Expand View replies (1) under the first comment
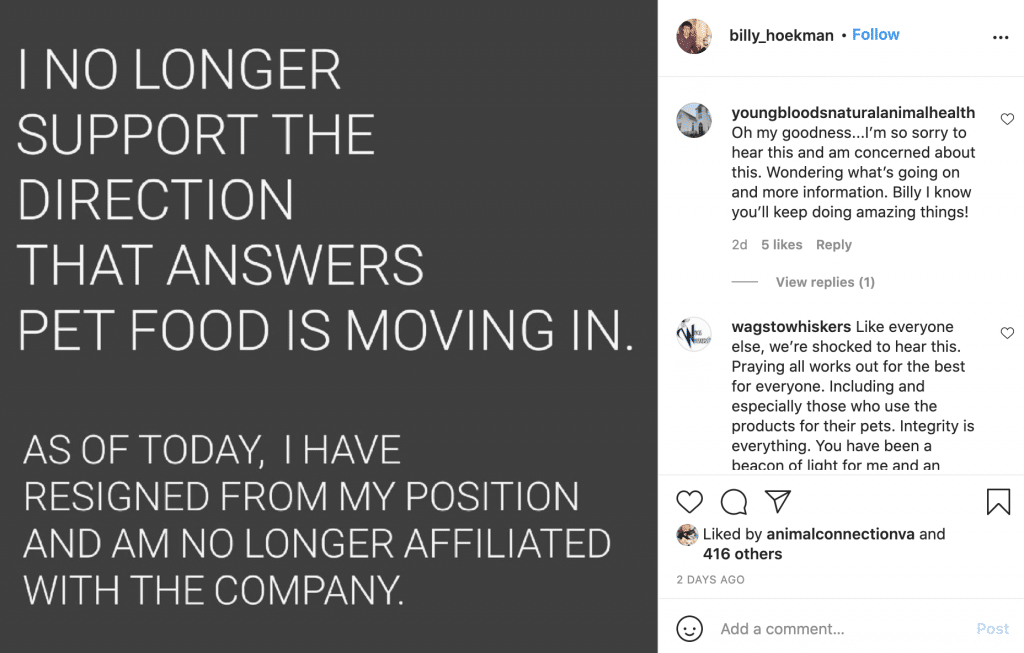The image size is (1024, 653). click(x=825, y=282)
